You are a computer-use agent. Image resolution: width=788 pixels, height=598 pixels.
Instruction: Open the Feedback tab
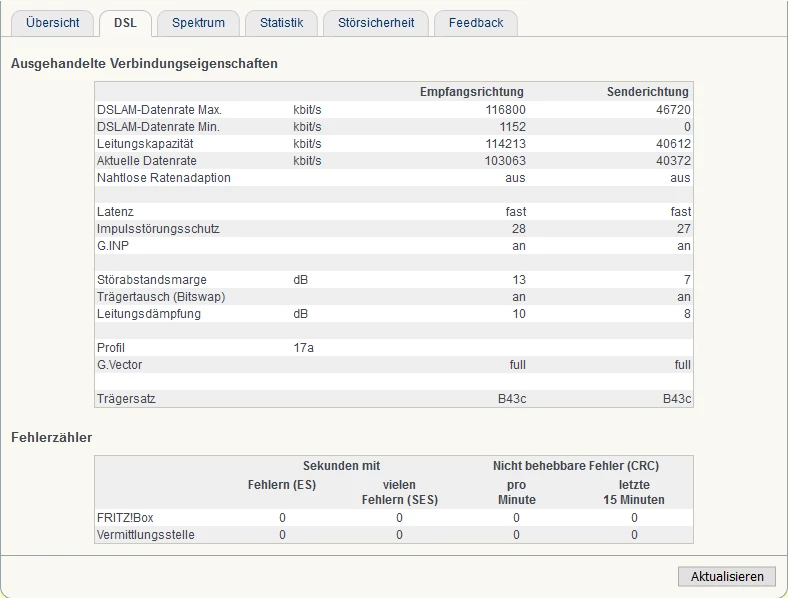coord(476,23)
